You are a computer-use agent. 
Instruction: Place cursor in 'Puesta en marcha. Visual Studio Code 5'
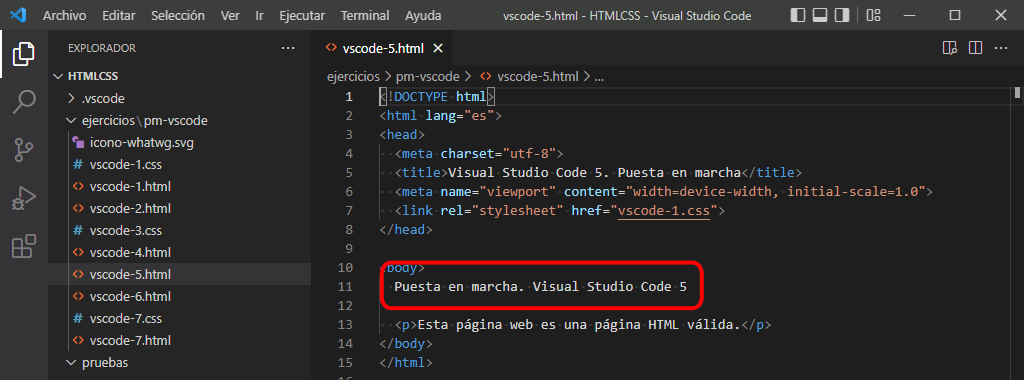[540, 287]
